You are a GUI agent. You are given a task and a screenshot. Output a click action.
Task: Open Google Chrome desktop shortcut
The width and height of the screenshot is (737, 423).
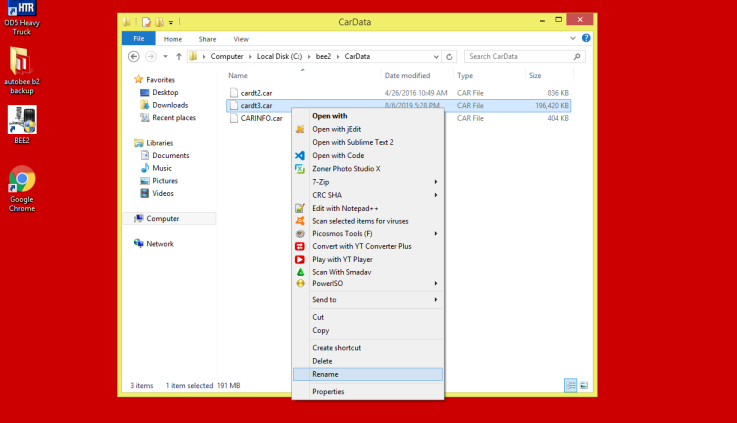pos(22,183)
